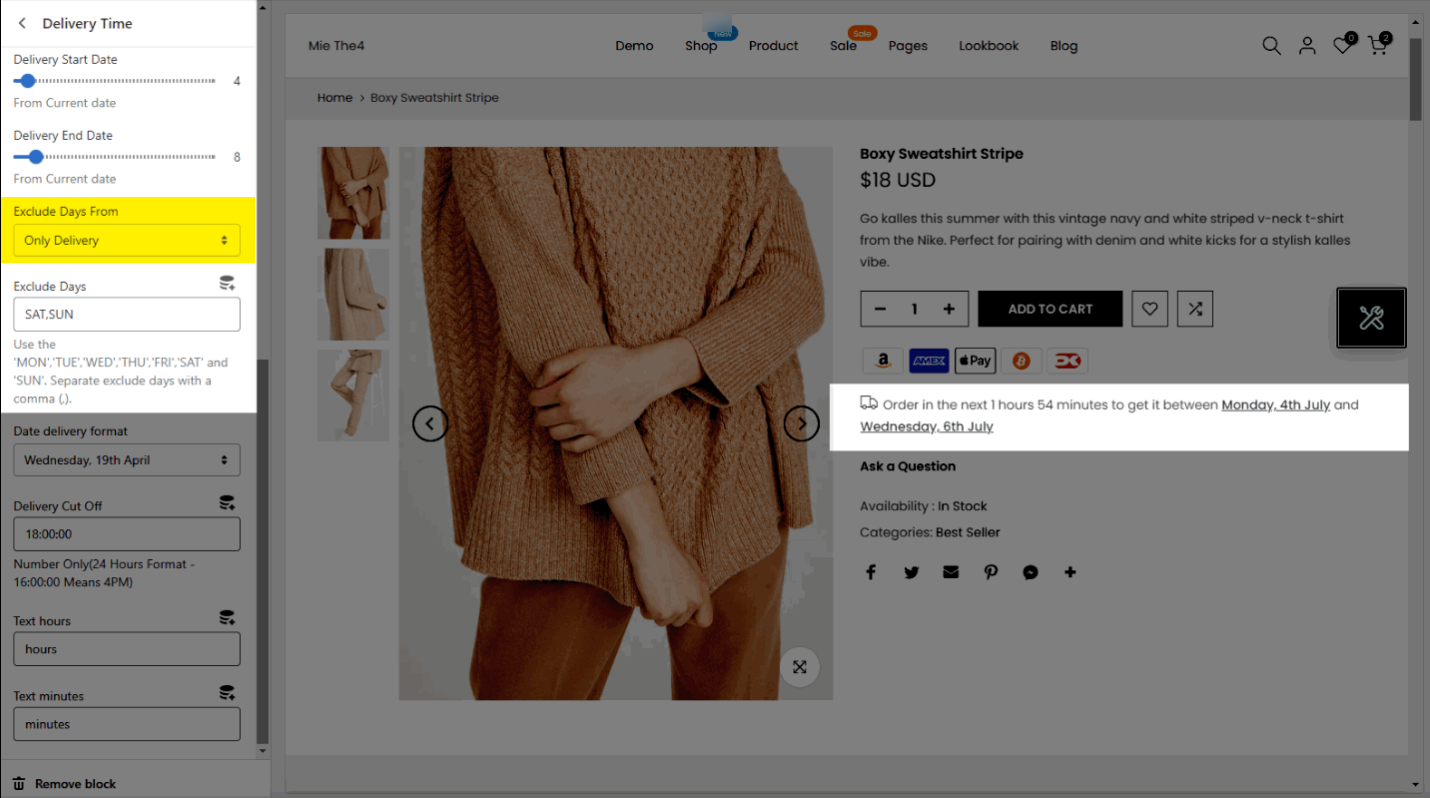Open the Sale menu
Image resolution: width=1430 pixels, height=798 pixels.
(x=843, y=46)
